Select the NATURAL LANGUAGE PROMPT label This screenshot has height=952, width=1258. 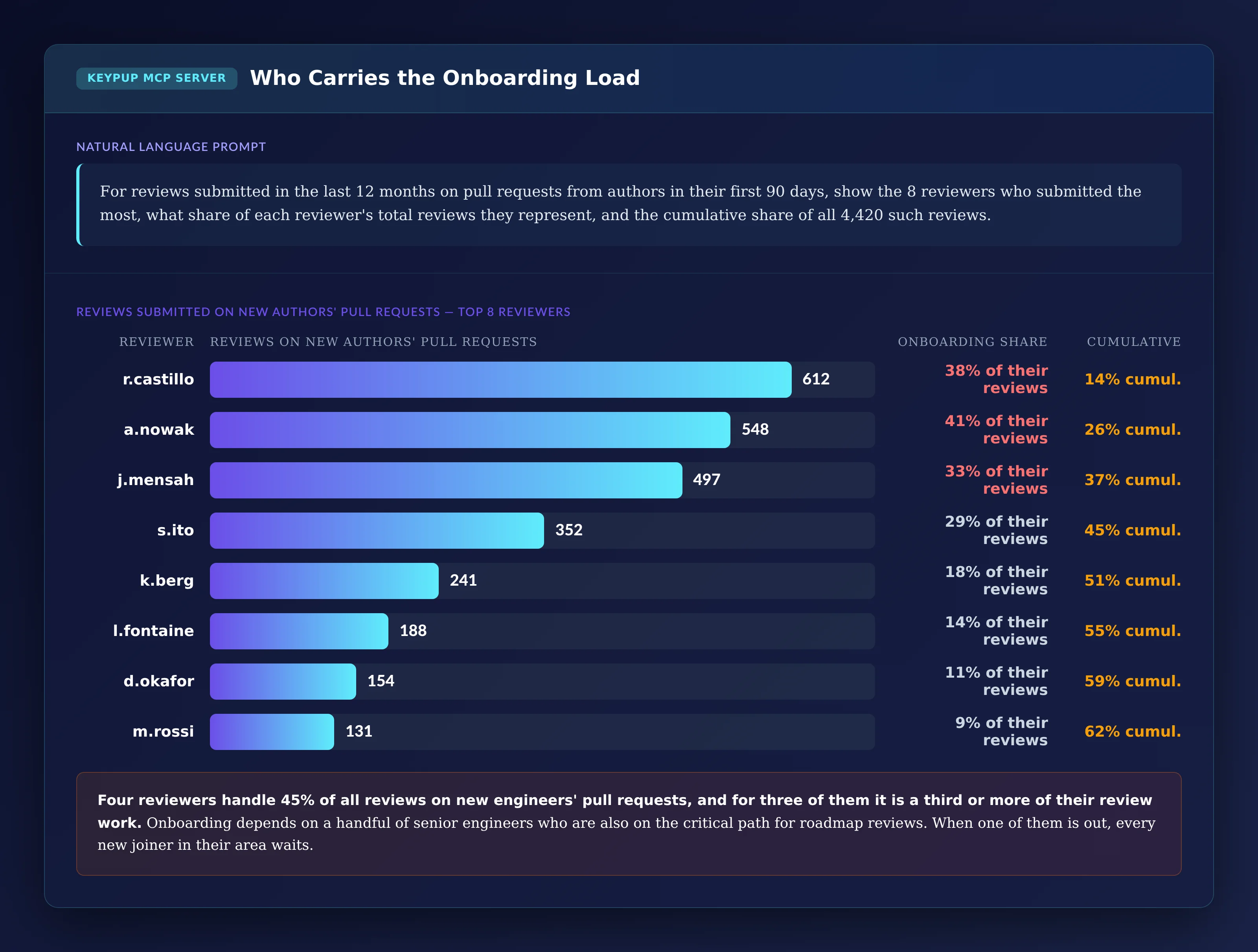(x=171, y=147)
